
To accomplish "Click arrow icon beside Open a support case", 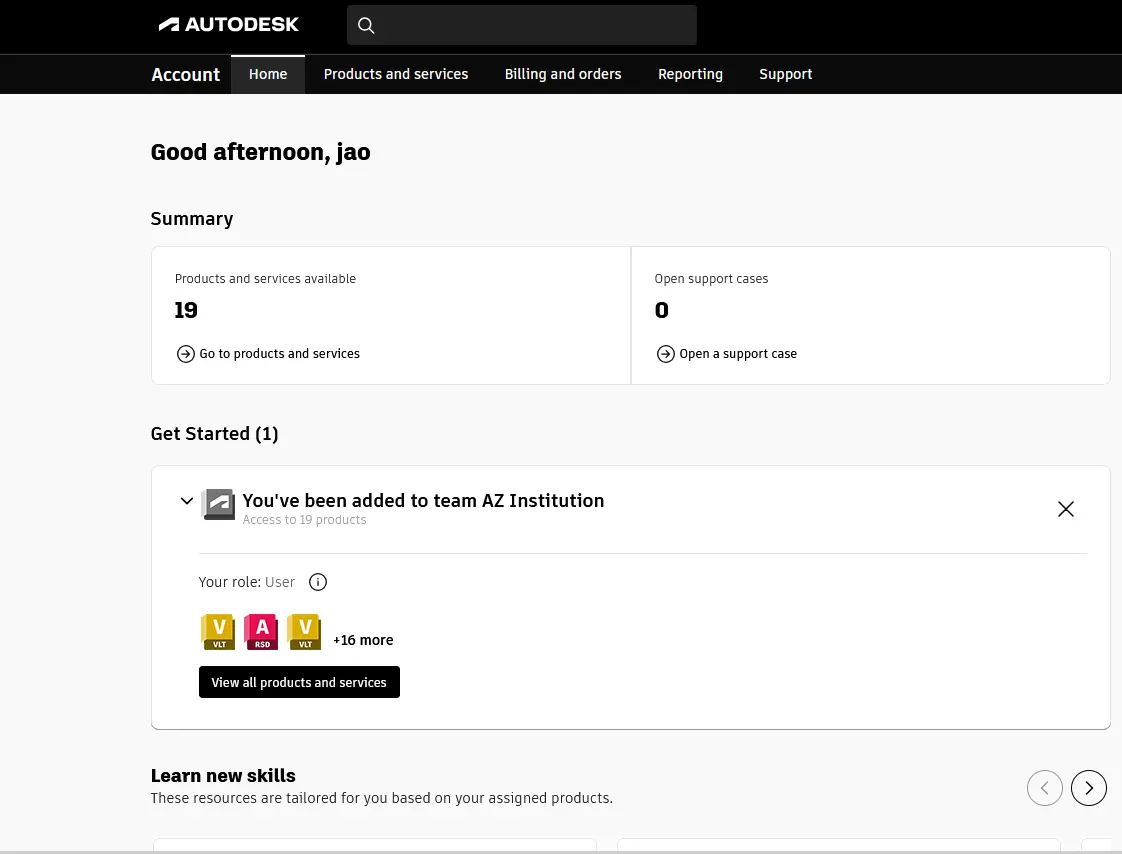I will tap(665, 354).
